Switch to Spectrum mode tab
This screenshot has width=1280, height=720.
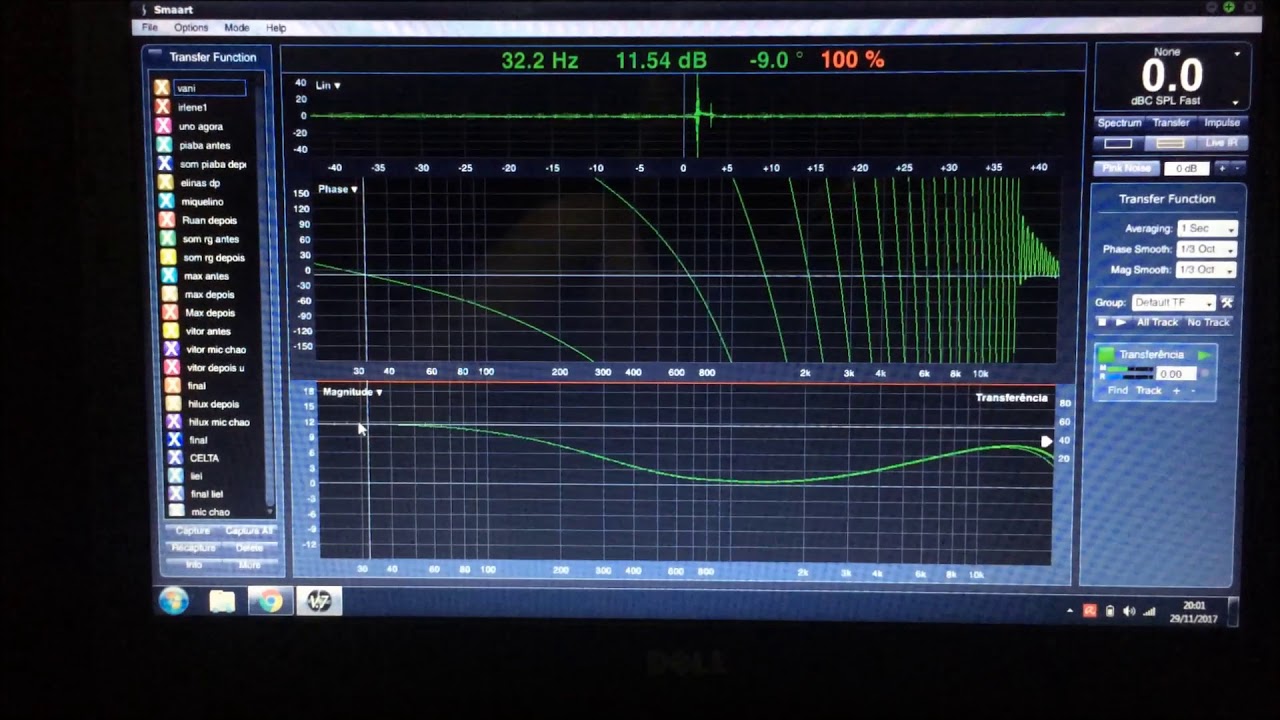point(1119,123)
